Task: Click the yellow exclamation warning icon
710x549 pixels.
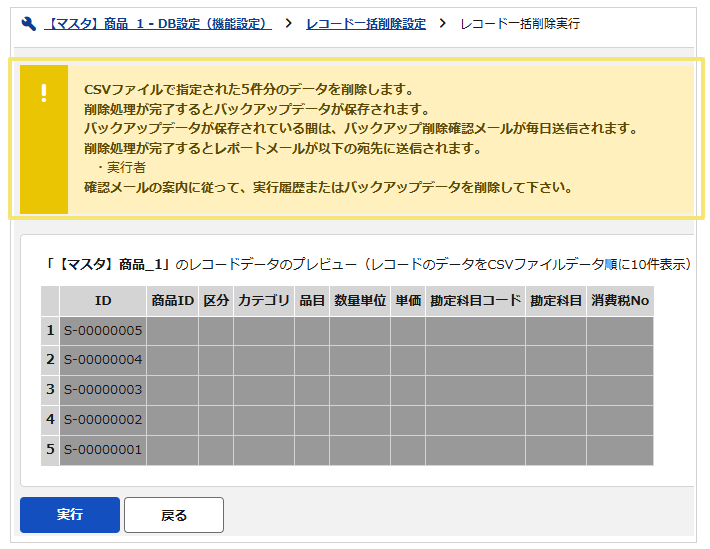Action: pos(44,93)
